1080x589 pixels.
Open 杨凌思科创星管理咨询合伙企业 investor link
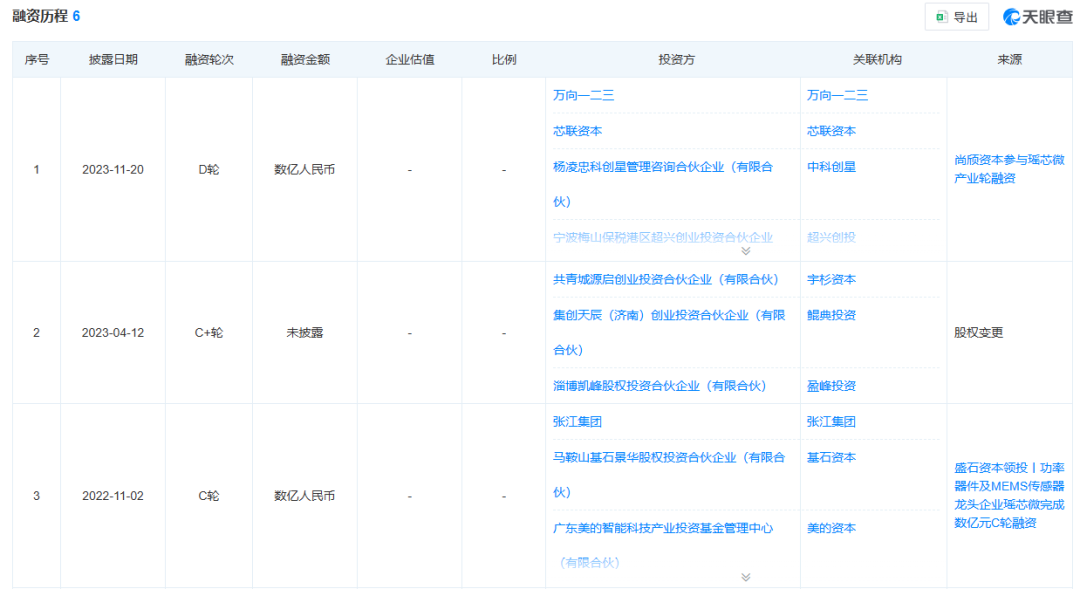tap(662, 167)
